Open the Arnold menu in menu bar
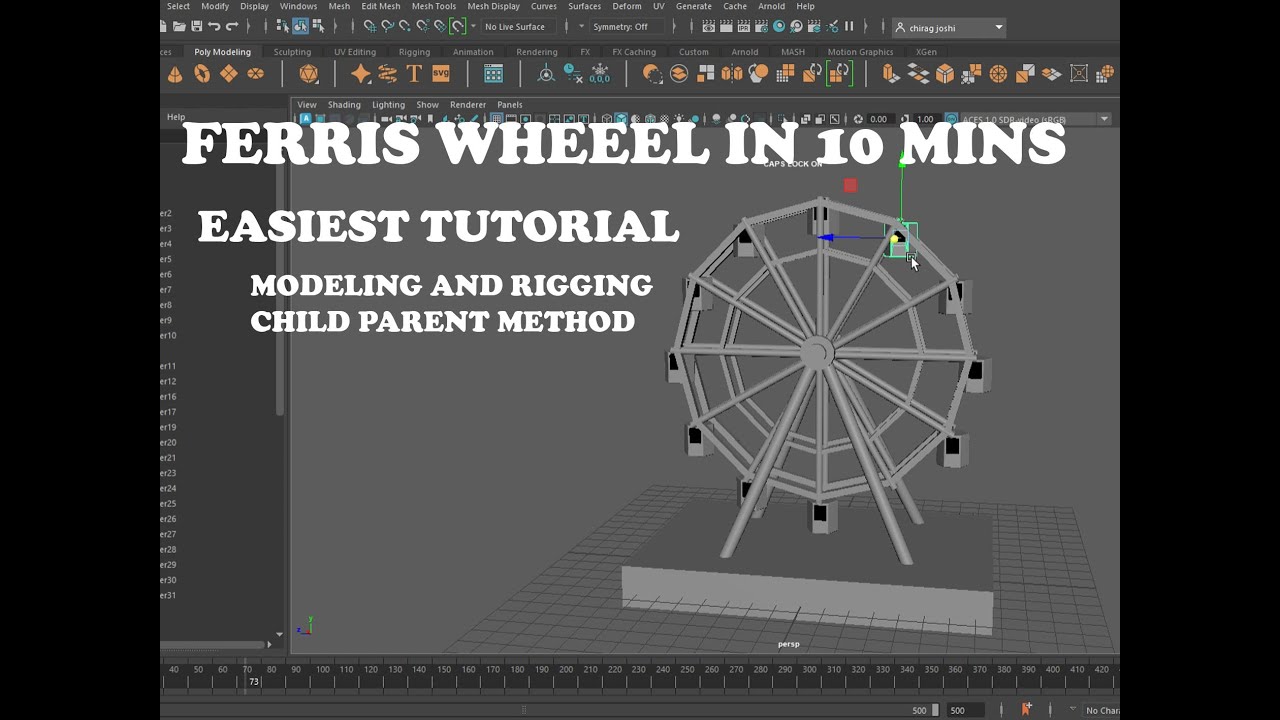This screenshot has height=720, width=1280. click(771, 6)
